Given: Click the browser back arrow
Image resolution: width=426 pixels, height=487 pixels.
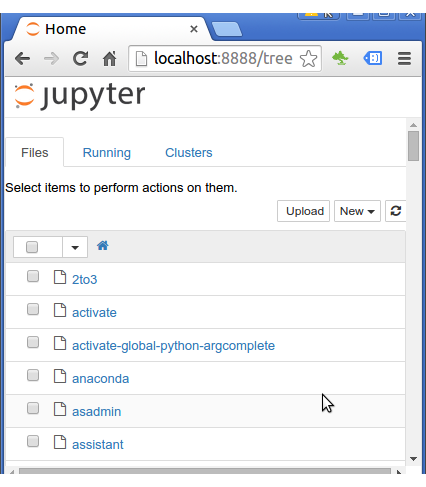Looking at the screenshot, I should pyautogui.click(x=23, y=59).
